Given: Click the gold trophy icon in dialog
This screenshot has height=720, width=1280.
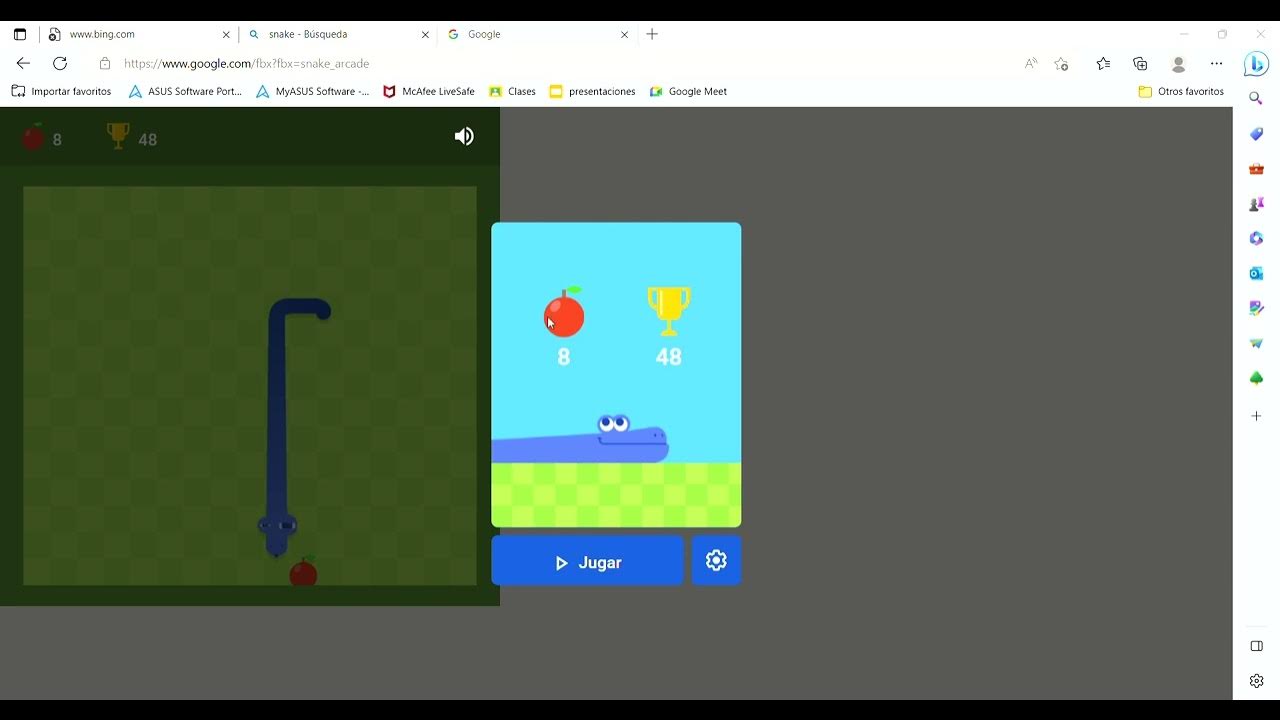Looking at the screenshot, I should pos(669,312).
